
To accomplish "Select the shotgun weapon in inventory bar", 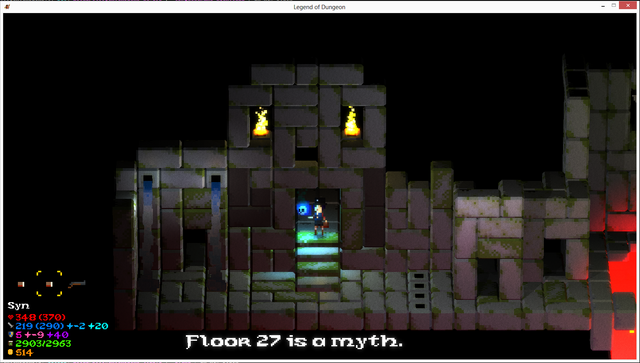I will pyautogui.click(x=77, y=283).
